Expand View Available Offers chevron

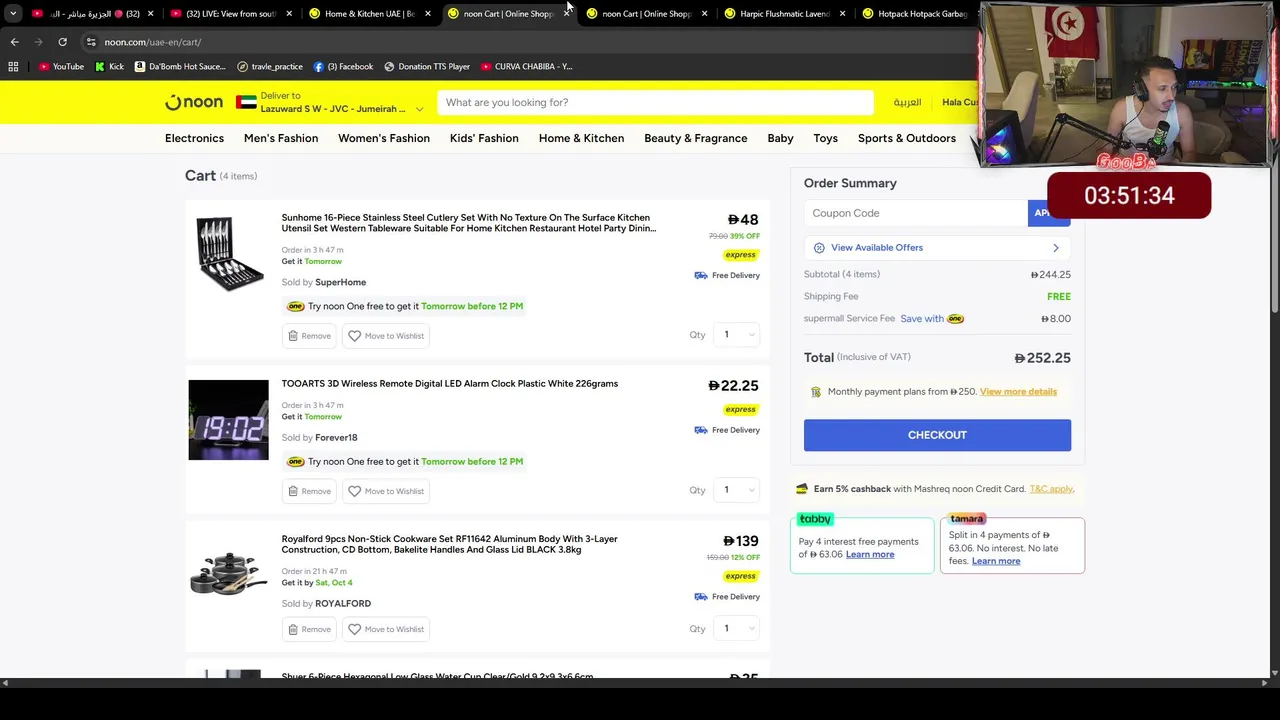[1055, 248]
